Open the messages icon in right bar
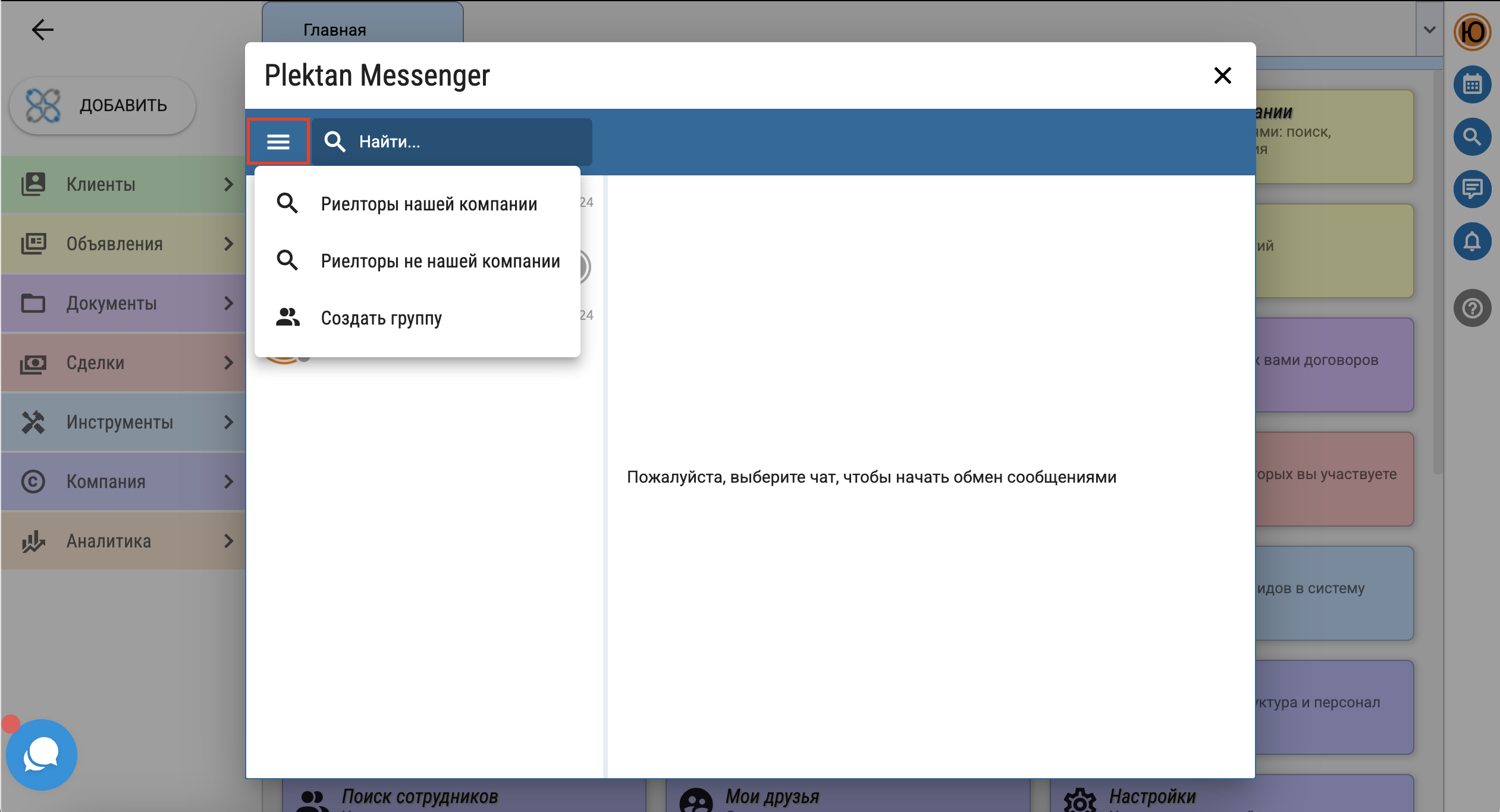The image size is (1500, 812). click(x=1472, y=189)
